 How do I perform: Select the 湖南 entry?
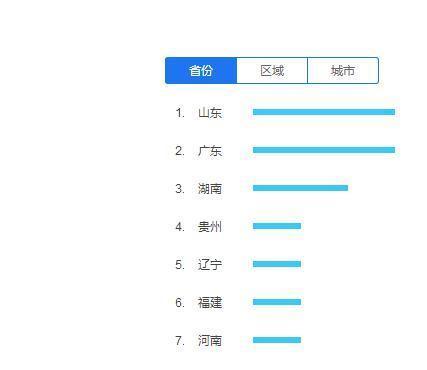click(210, 189)
